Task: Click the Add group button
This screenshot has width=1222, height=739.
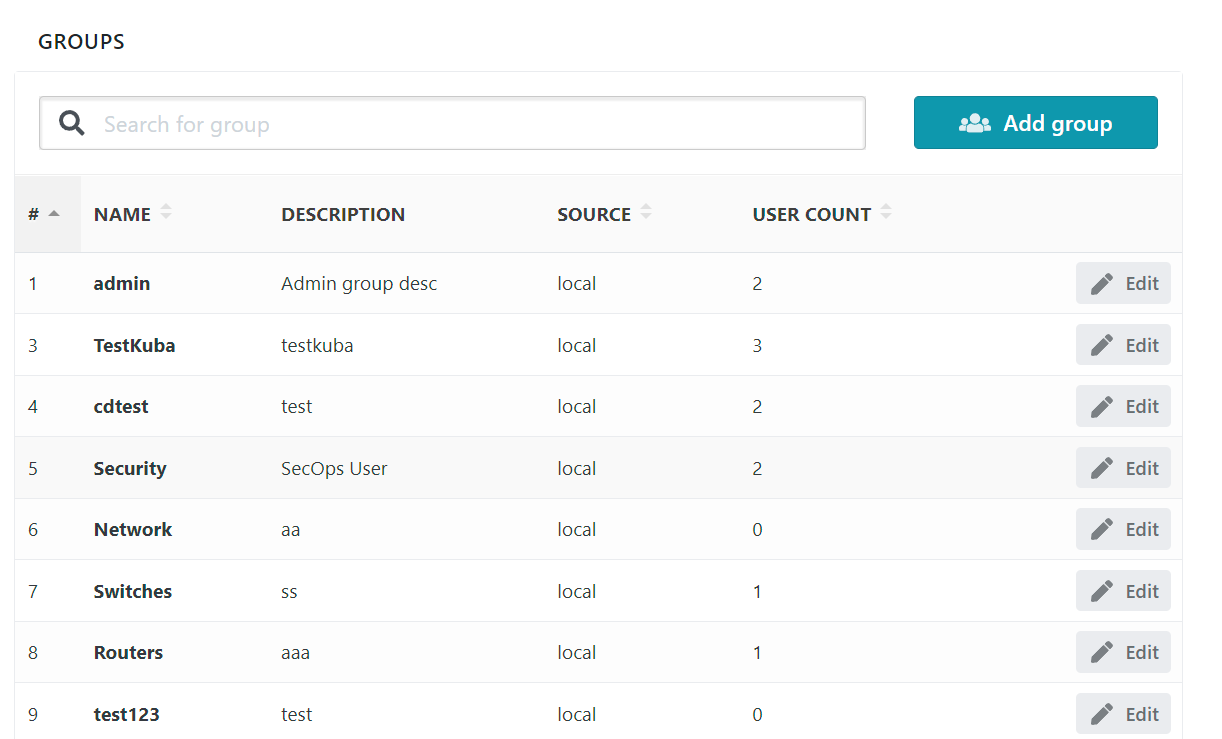Action: (1035, 122)
